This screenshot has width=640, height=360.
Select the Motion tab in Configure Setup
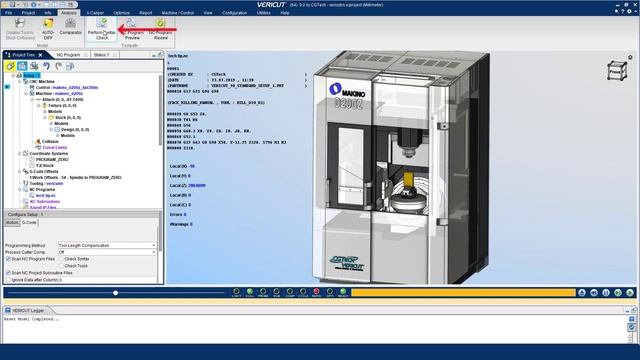click(x=12, y=222)
